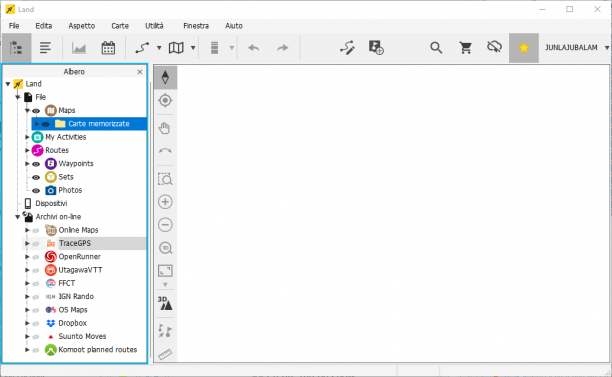Open the calendar toolbar icon

[x=108, y=48]
